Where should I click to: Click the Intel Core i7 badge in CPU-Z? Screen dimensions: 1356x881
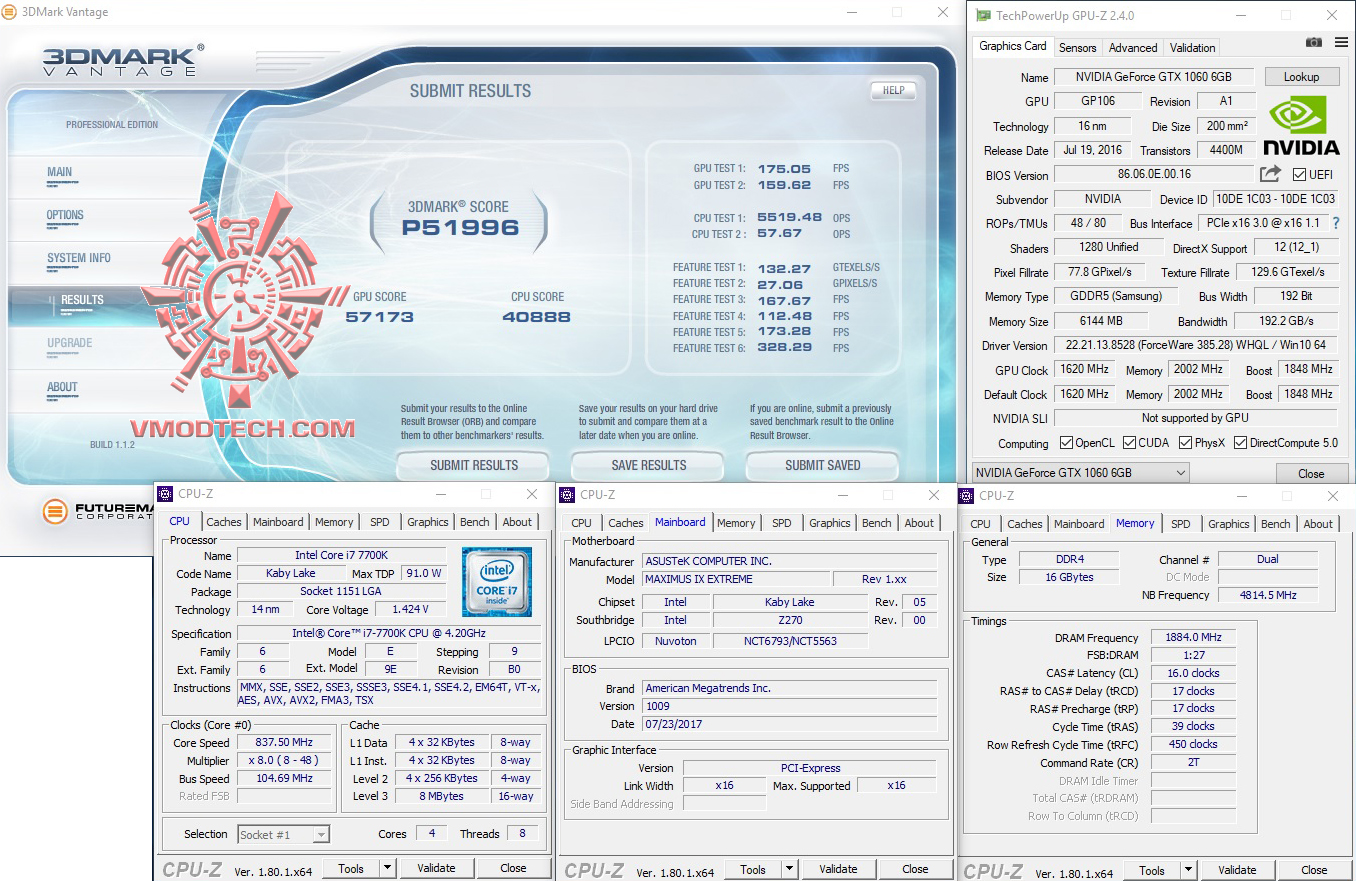click(497, 582)
